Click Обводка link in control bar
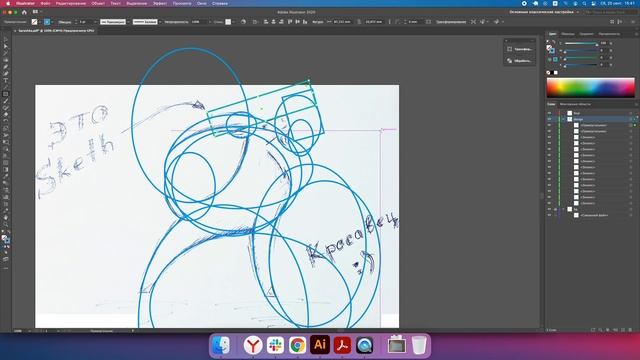Screen dimensions: 640x360 (x=64, y=22)
